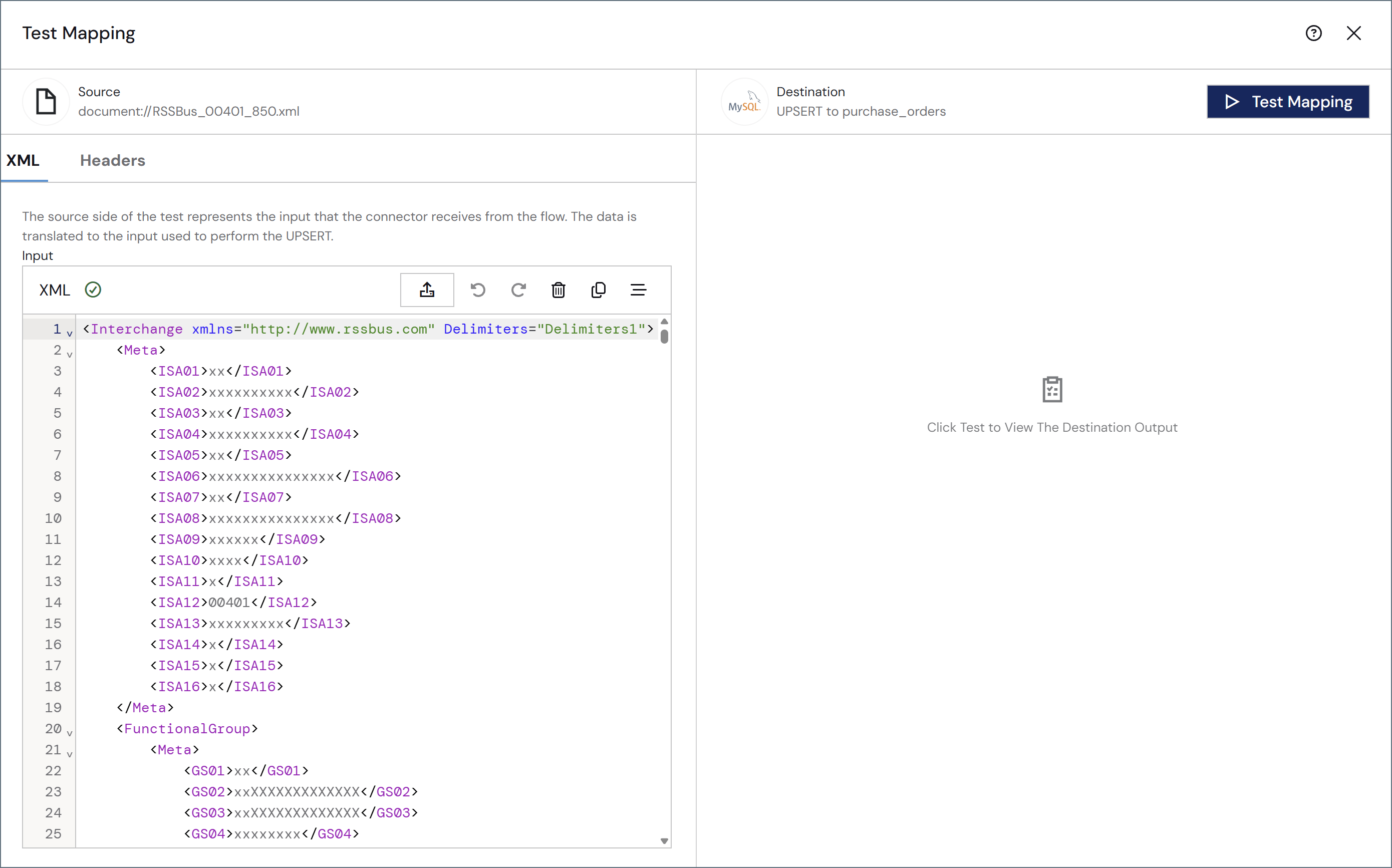Click the closing Meta tag on line 19

pos(145,707)
